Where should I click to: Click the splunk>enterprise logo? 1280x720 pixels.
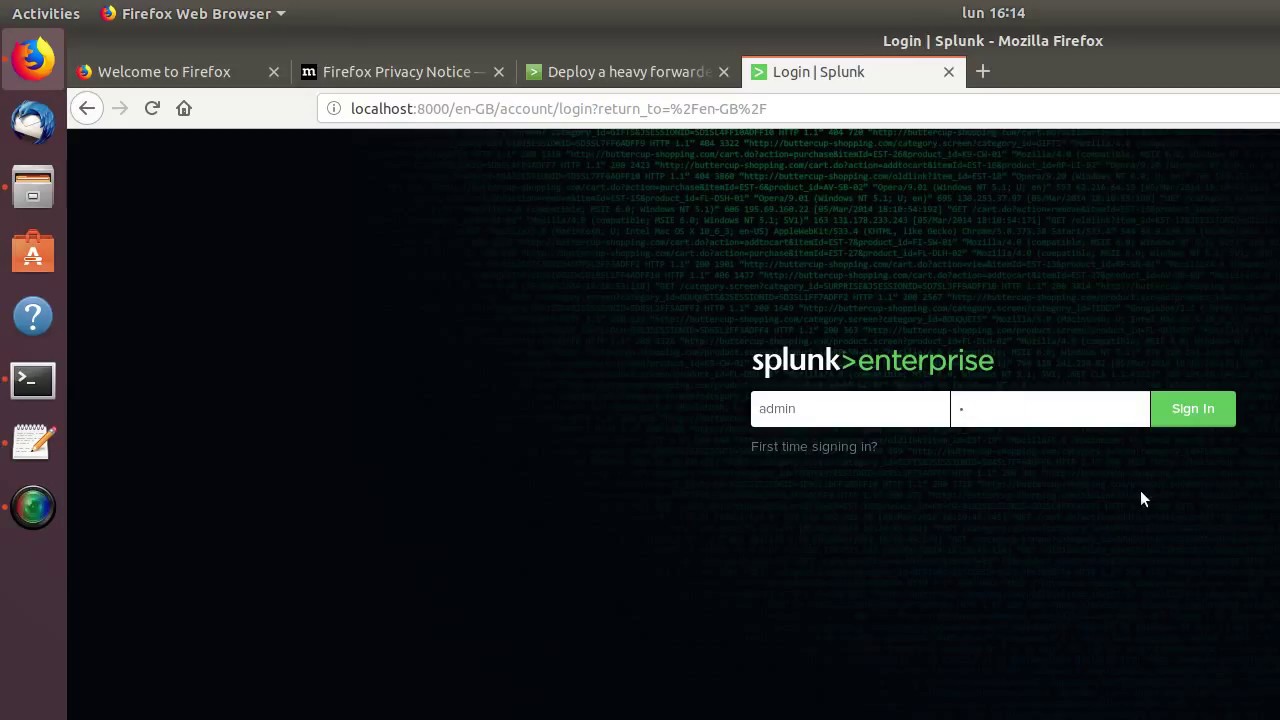click(872, 362)
